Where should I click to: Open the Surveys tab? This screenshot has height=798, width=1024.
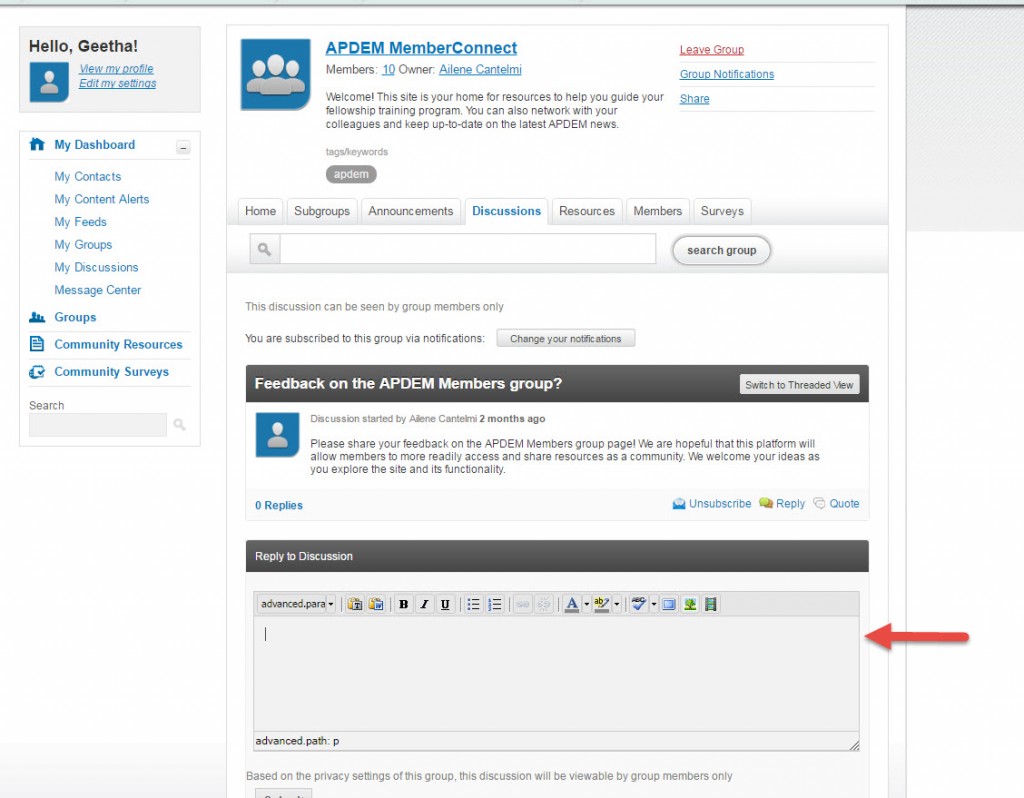722,211
